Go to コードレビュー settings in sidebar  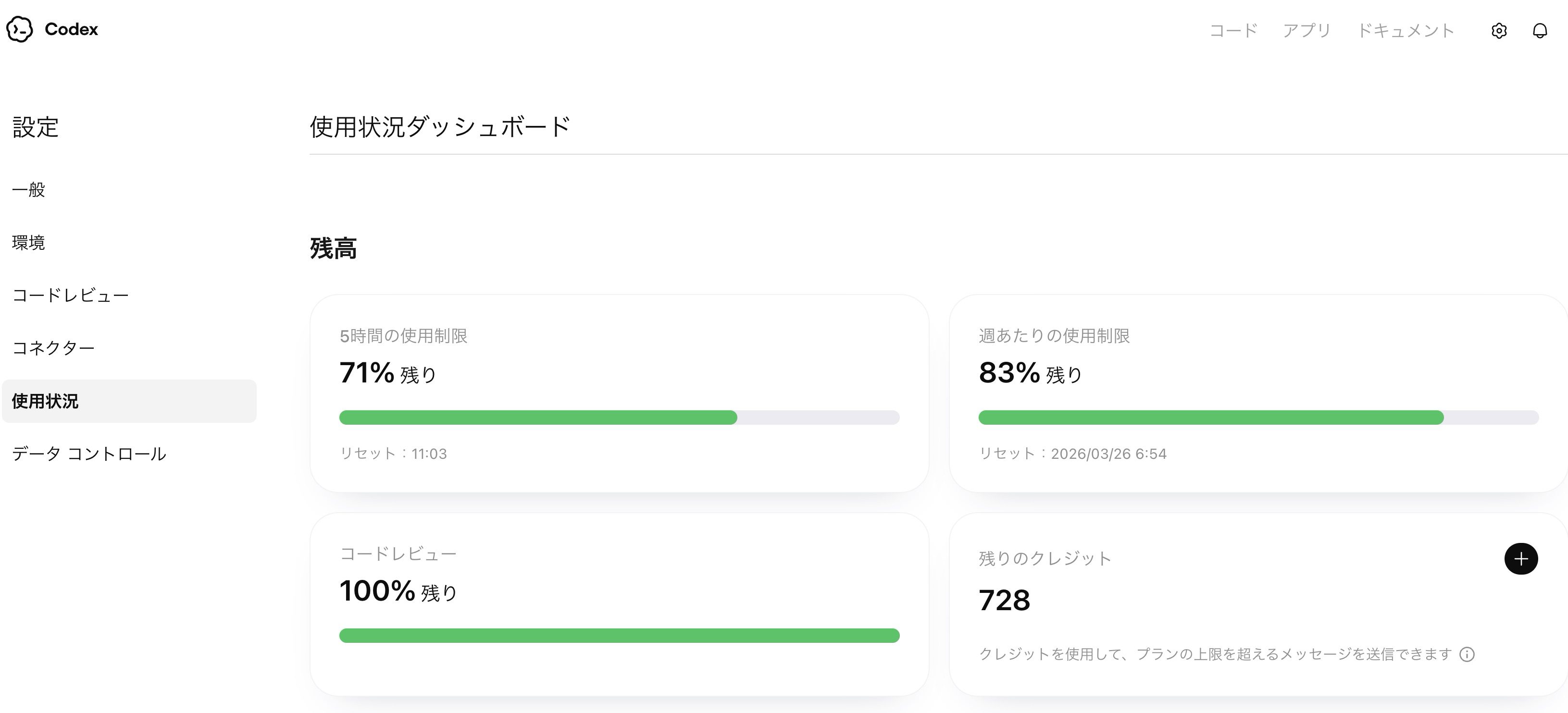click(x=71, y=295)
